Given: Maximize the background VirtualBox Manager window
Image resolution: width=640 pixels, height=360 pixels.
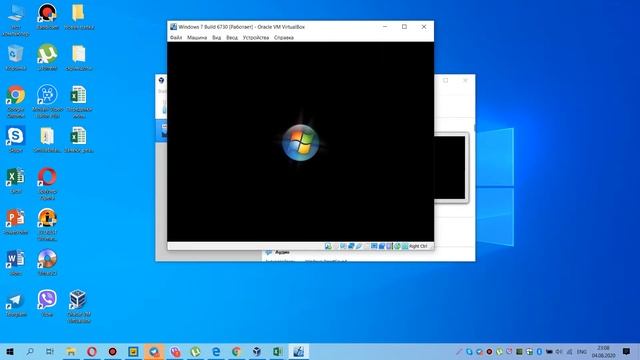Looking at the screenshot, I should [x=445, y=80].
